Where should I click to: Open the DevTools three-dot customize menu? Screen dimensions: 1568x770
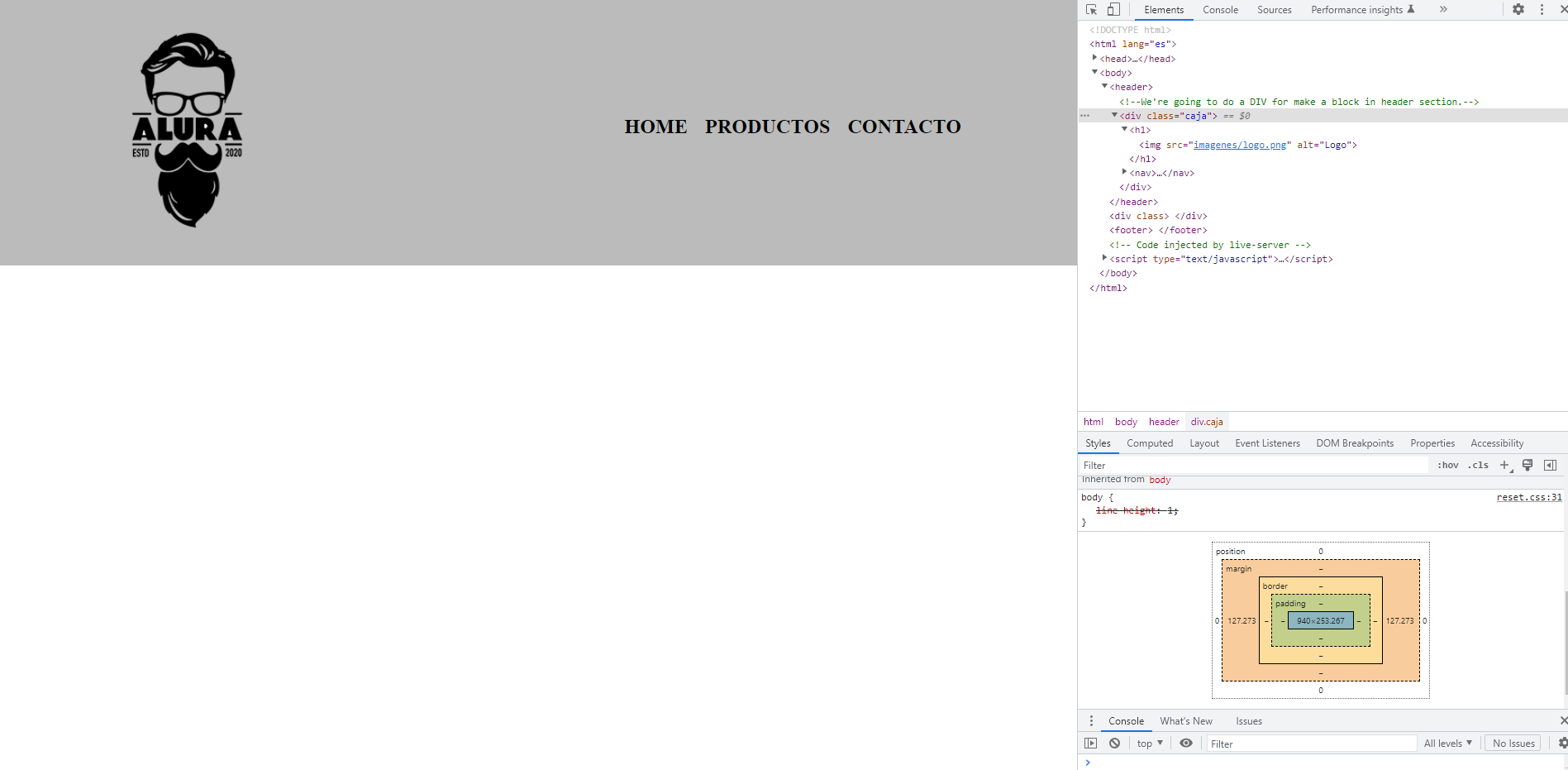[x=1542, y=9]
